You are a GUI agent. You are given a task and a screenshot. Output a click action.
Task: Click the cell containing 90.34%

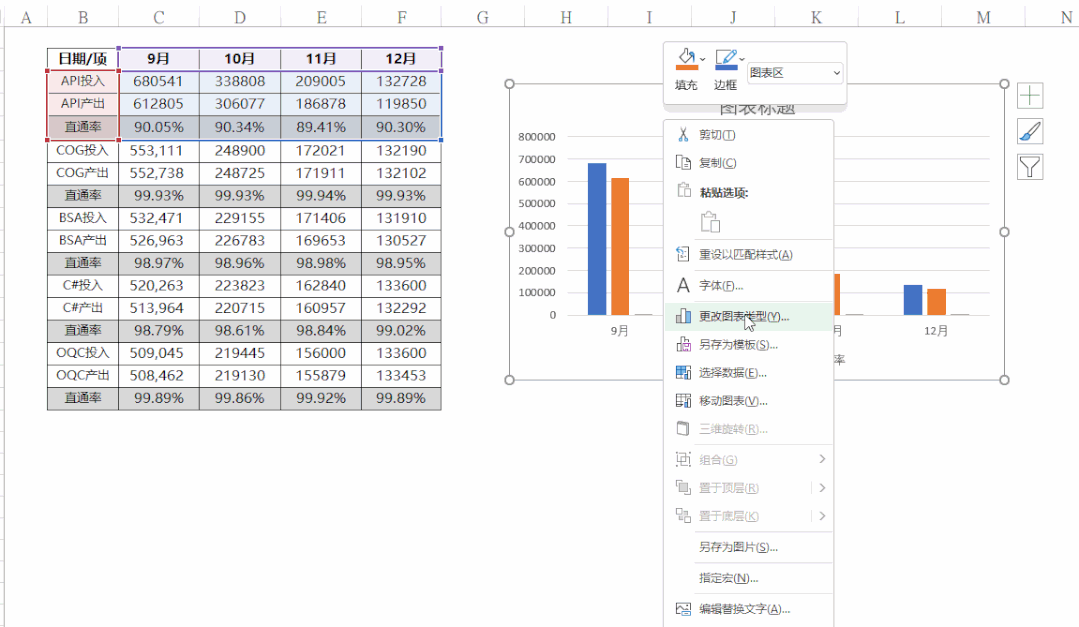pos(239,127)
